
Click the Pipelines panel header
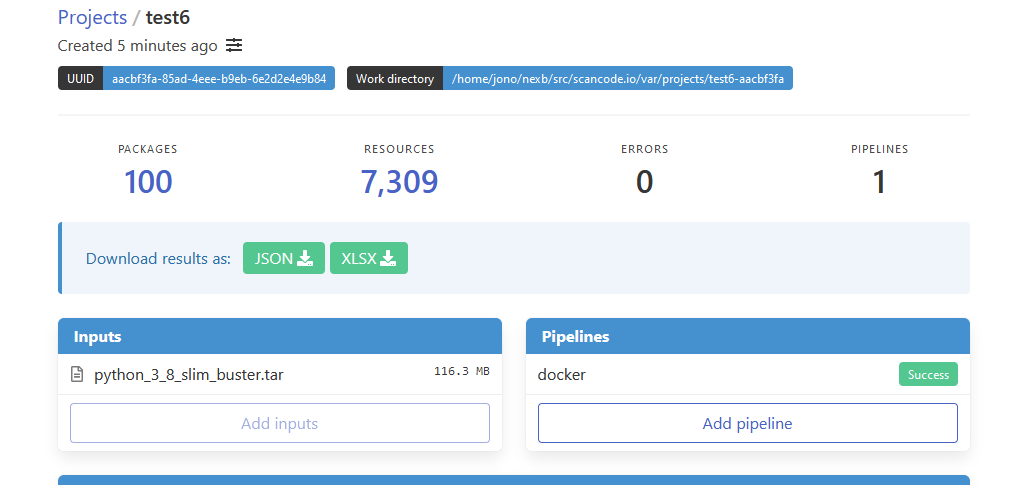(x=748, y=337)
